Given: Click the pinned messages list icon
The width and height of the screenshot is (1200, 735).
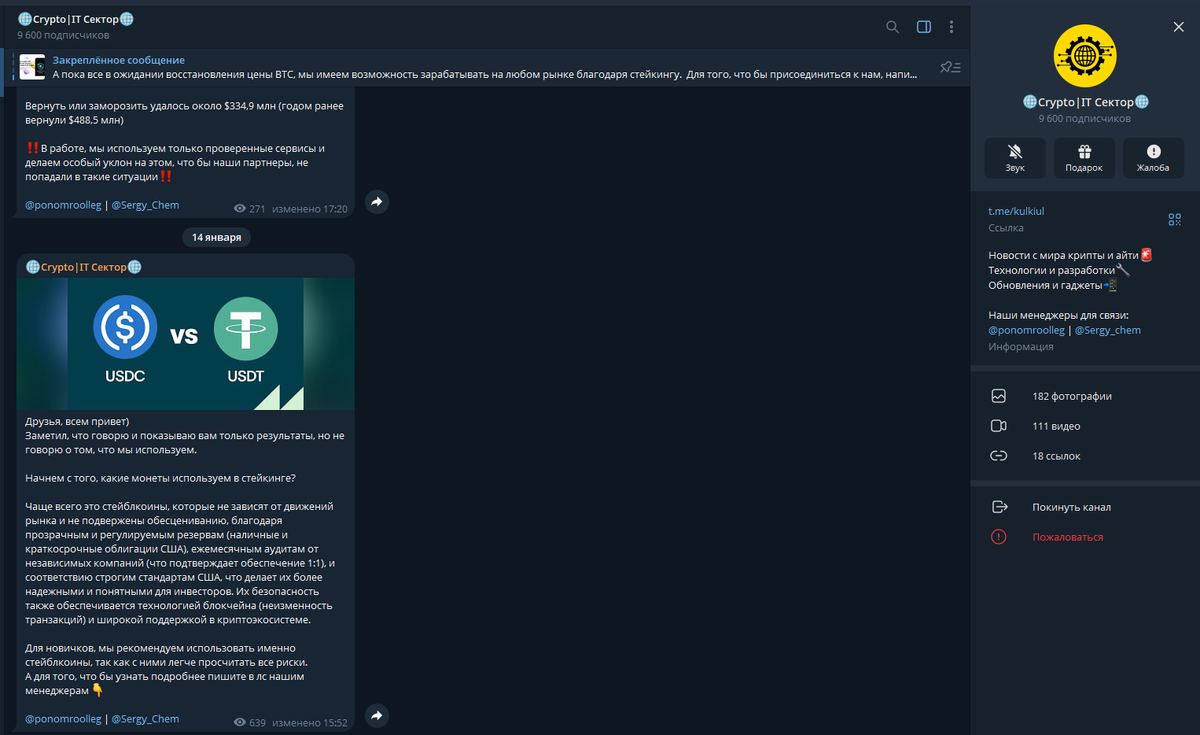Looking at the screenshot, I should point(950,67).
